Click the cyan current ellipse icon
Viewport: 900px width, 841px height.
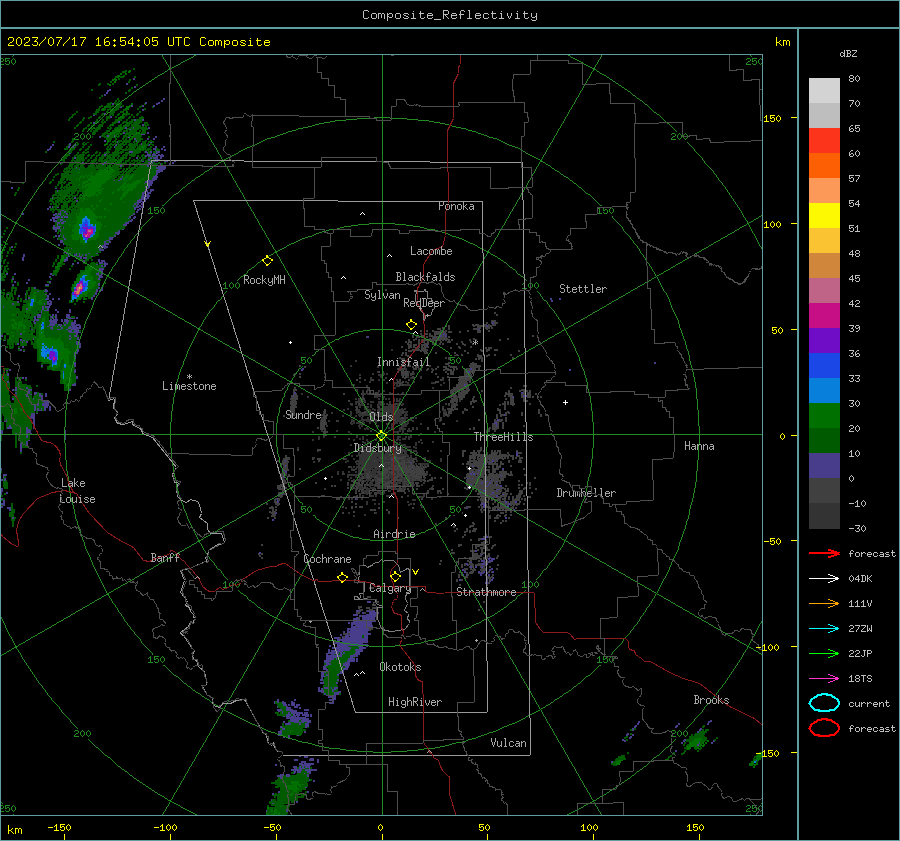[824, 703]
